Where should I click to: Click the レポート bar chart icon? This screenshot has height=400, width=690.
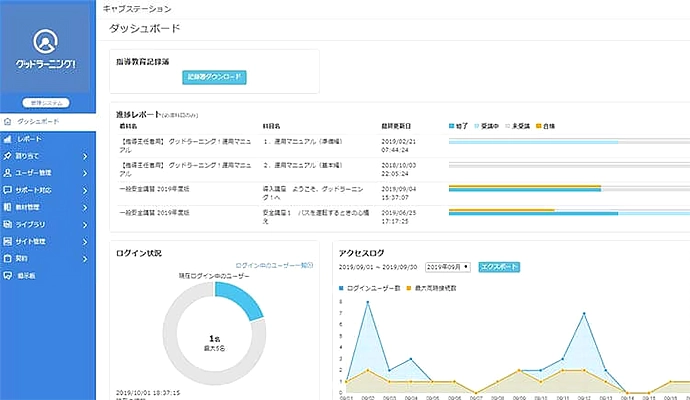click(x=9, y=139)
